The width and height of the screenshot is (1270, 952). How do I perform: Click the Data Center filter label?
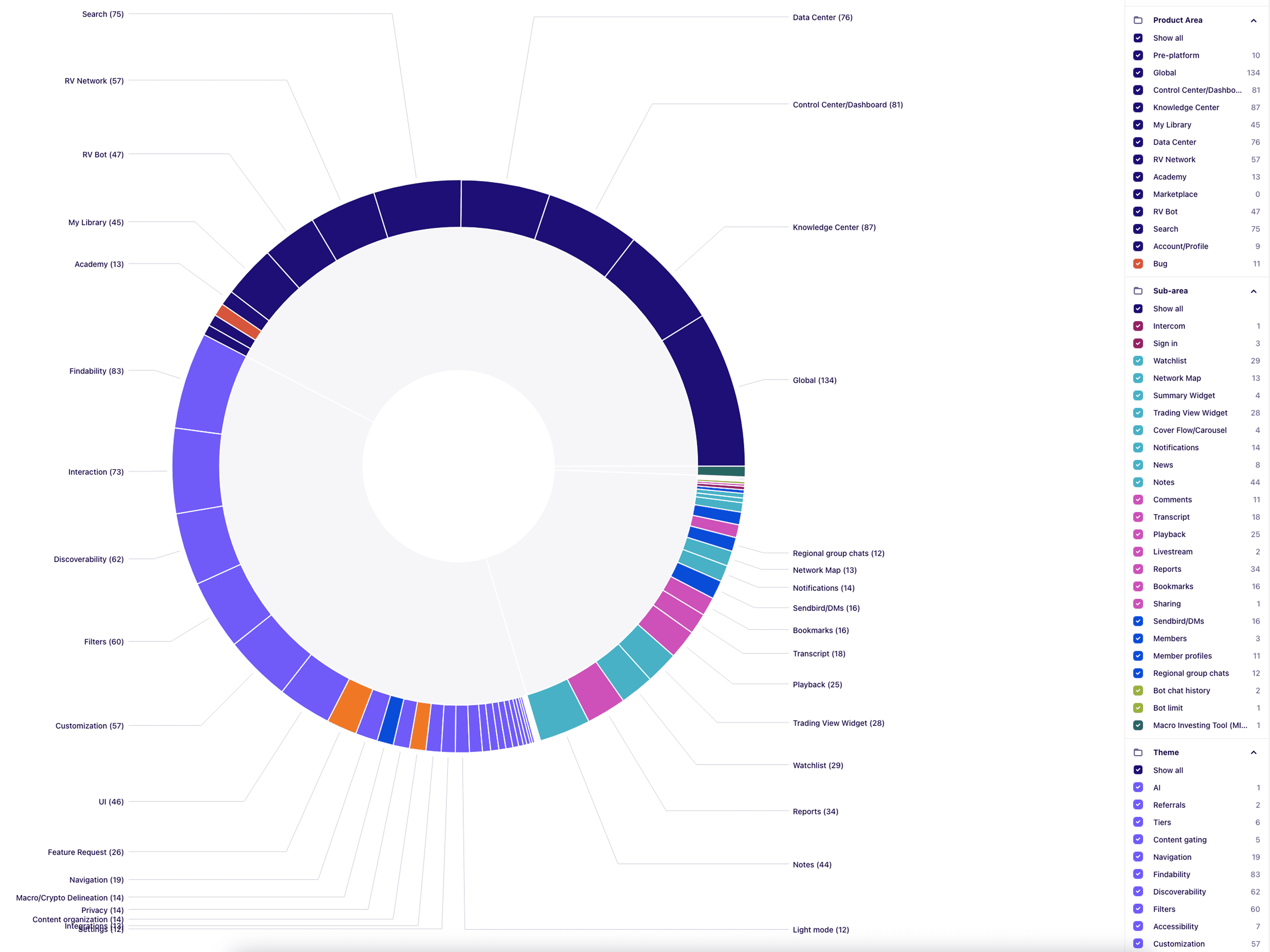pyautogui.click(x=1174, y=142)
